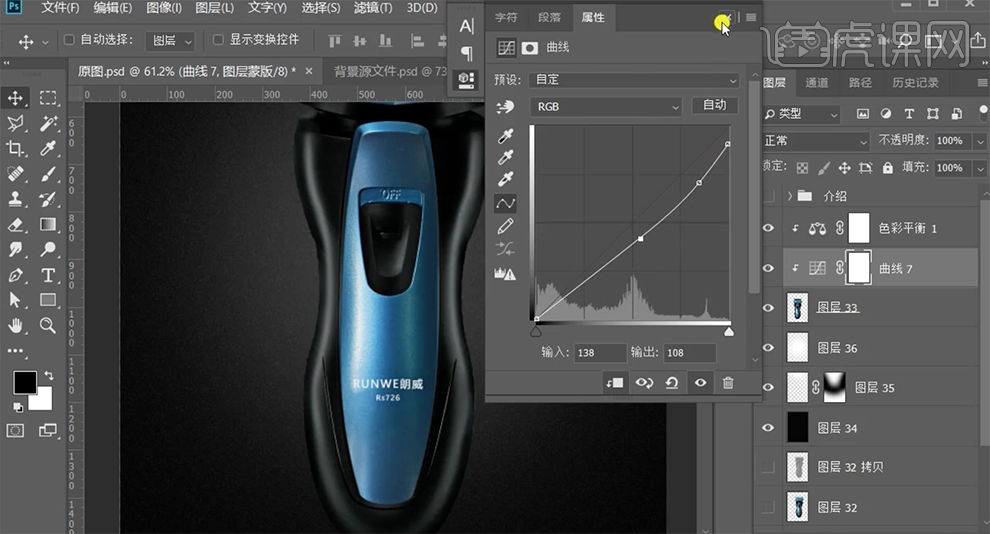Select the Eraser tool
The height and width of the screenshot is (534, 990).
coord(15,225)
